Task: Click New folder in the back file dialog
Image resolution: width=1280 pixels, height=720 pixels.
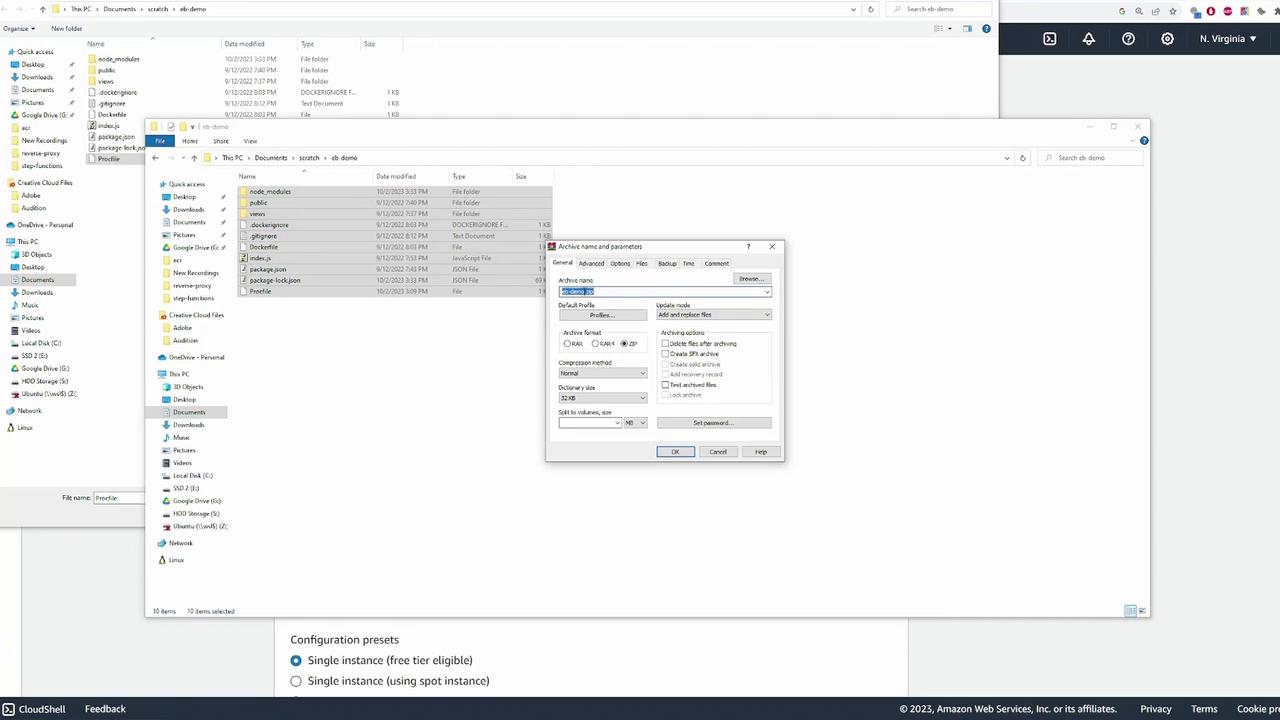Action: 67,28
